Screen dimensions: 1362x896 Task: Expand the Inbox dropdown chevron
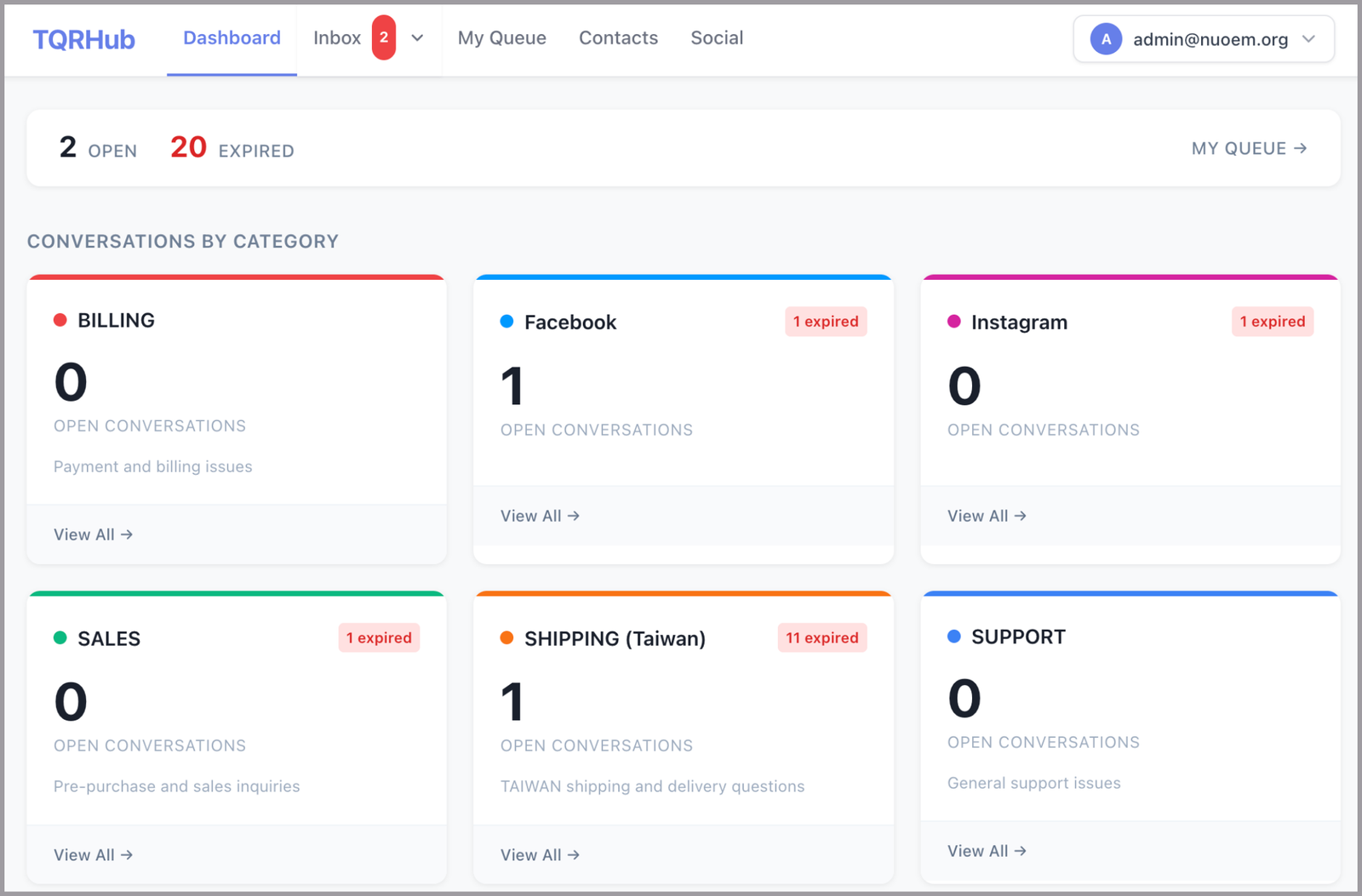[417, 38]
